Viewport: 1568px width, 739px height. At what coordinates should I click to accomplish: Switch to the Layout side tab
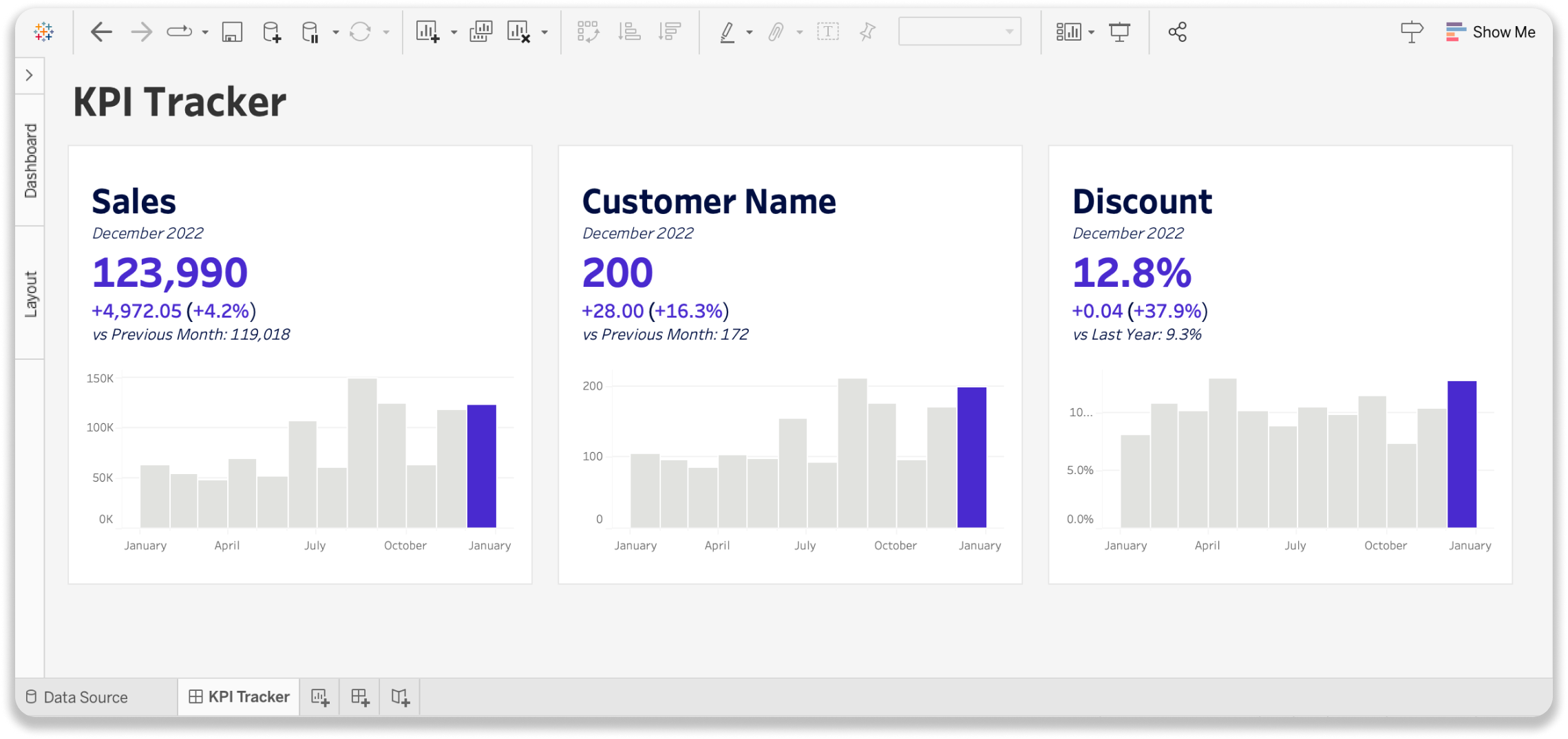(30, 294)
